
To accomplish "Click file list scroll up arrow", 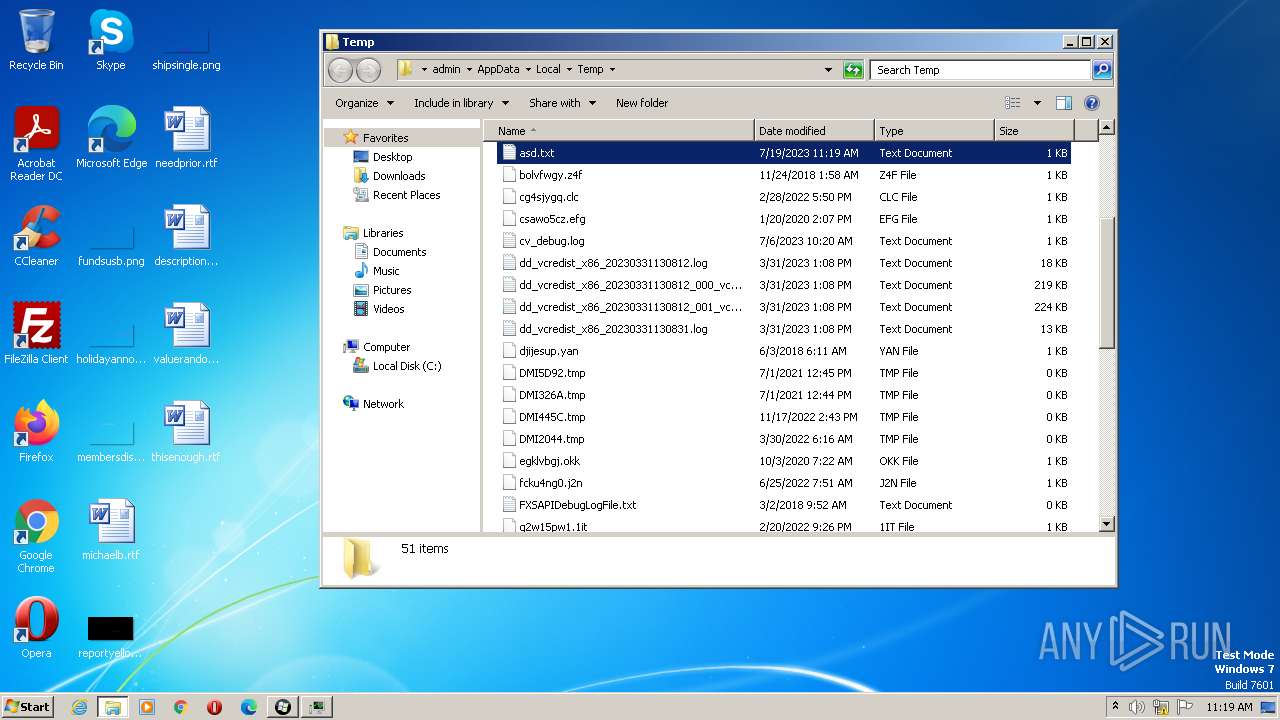I will (x=1106, y=128).
